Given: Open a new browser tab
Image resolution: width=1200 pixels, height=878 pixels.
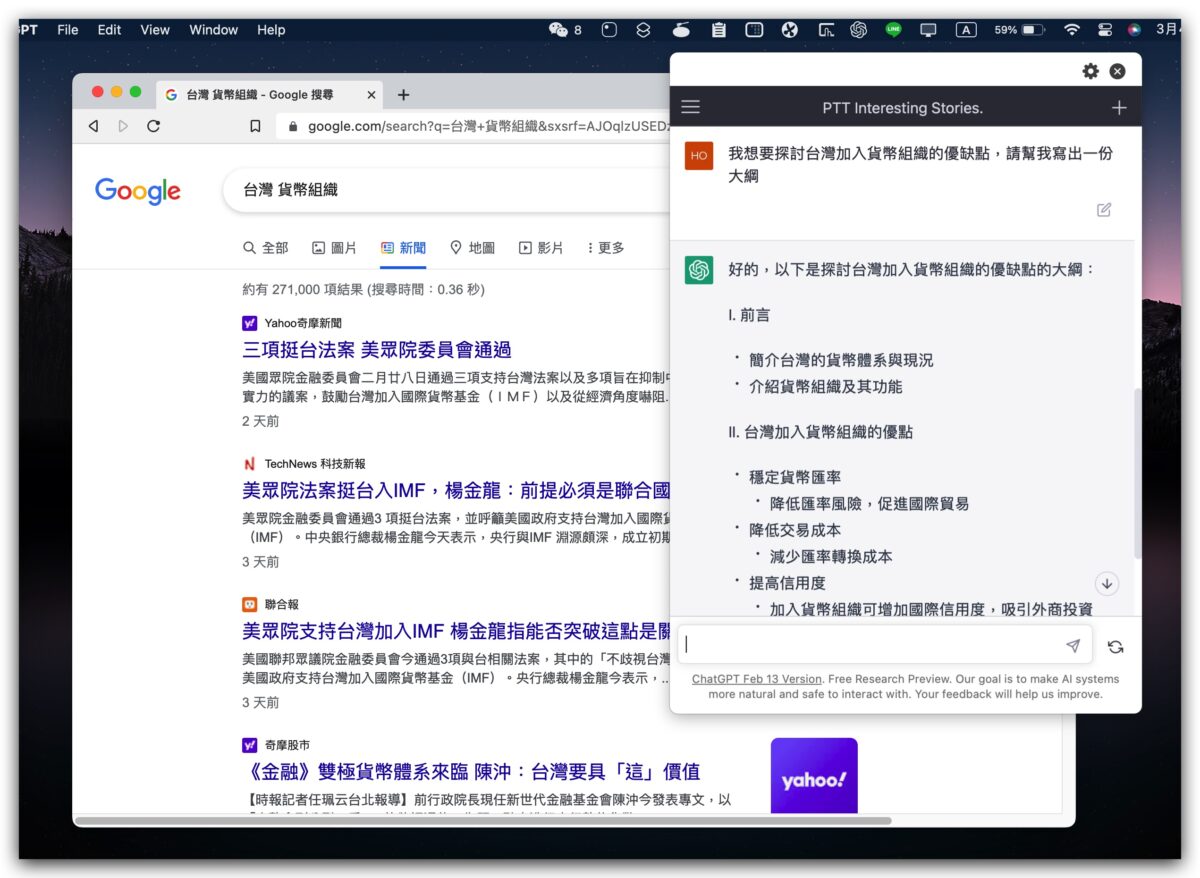Looking at the screenshot, I should (403, 95).
